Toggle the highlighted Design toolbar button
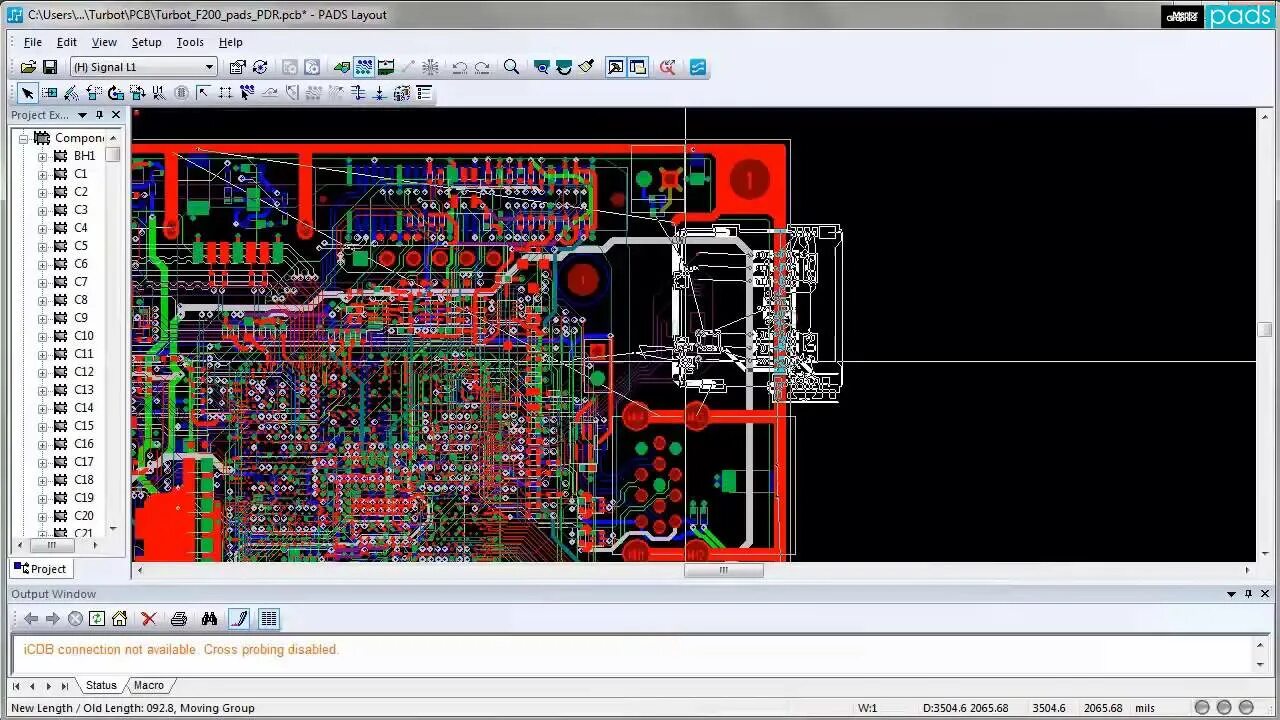 point(363,67)
